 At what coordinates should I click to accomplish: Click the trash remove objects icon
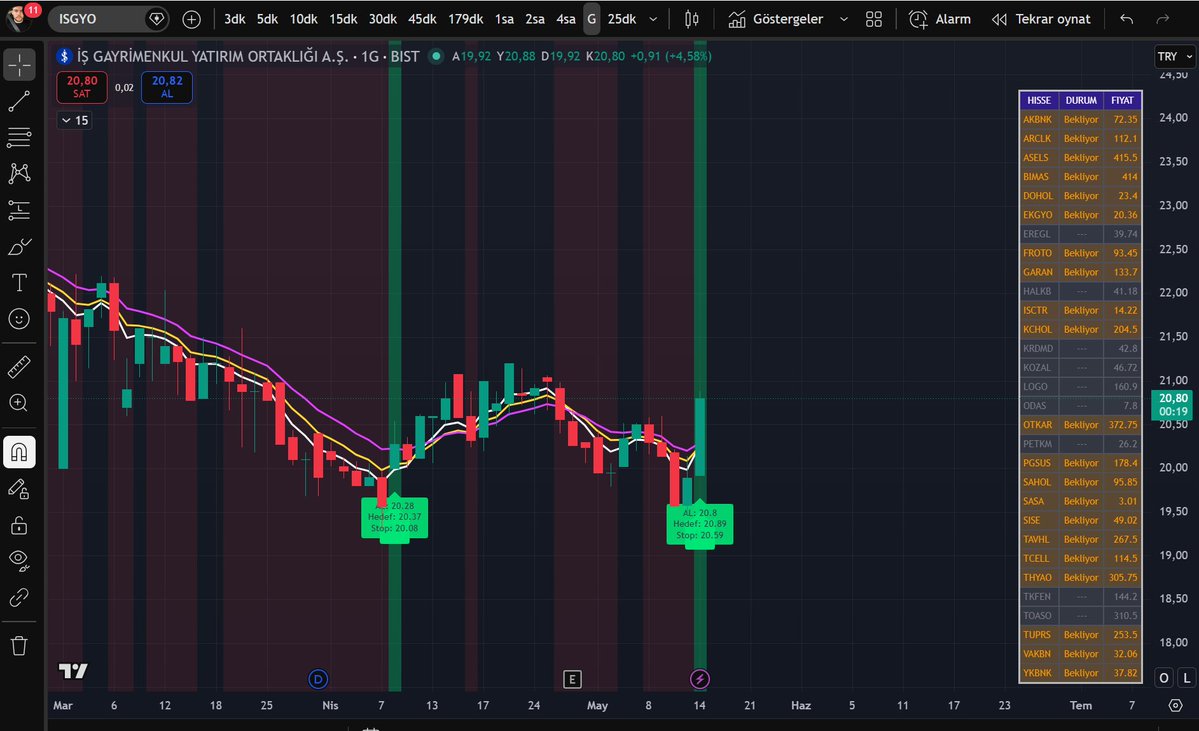[x=19, y=646]
